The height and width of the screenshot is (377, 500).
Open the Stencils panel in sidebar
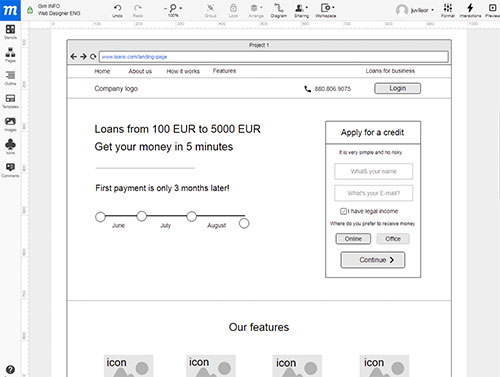(x=10, y=32)
